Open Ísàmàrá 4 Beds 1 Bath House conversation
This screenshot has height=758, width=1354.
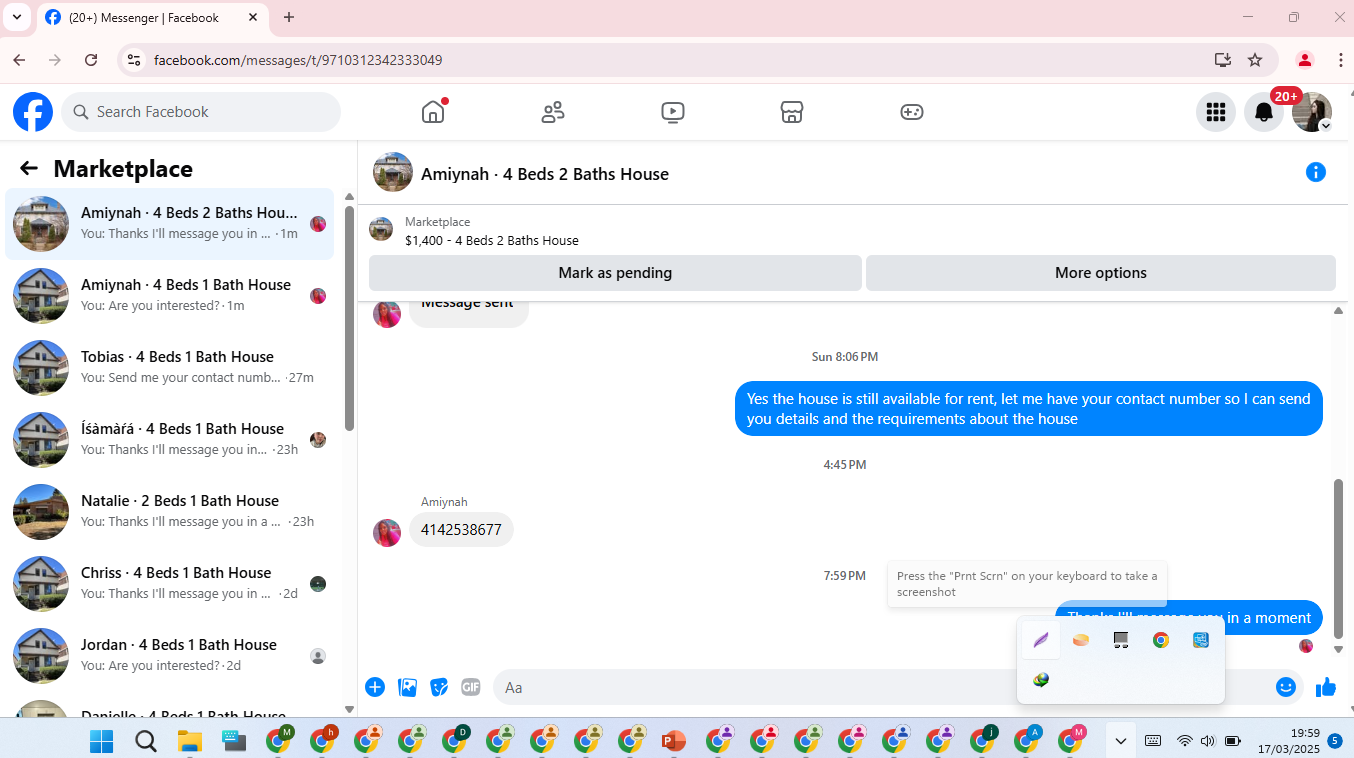pos(170,440)
